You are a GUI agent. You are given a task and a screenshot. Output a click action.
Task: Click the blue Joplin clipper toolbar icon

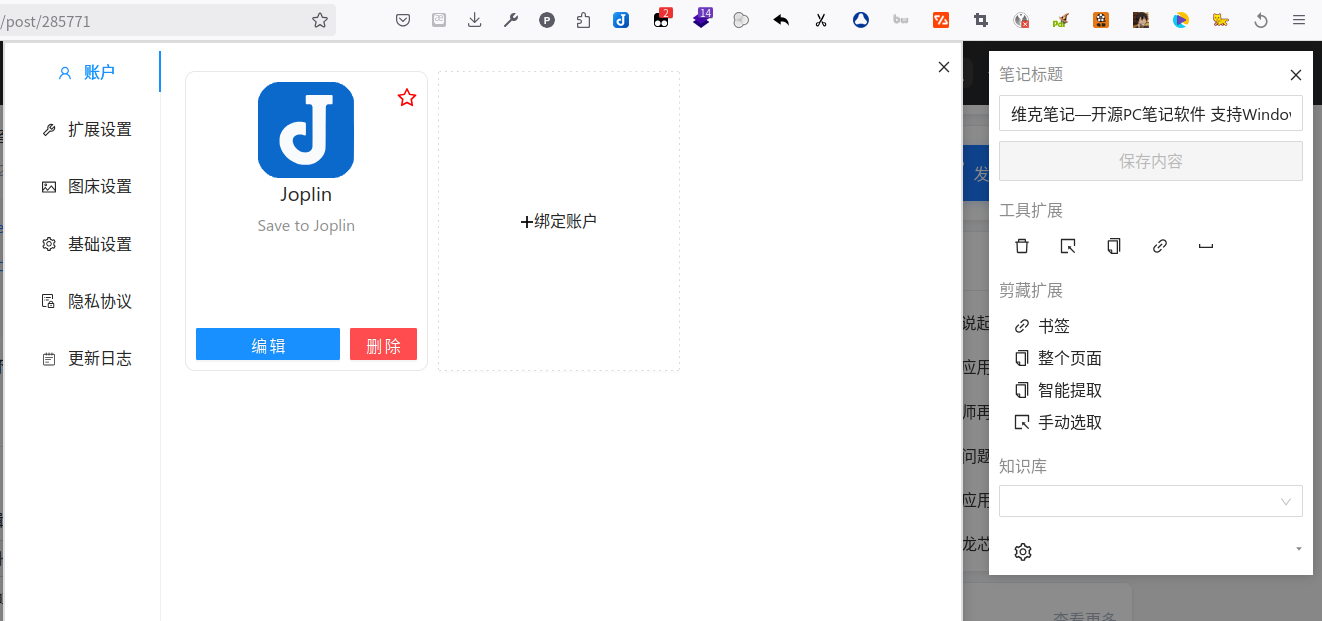pos(621,20)
